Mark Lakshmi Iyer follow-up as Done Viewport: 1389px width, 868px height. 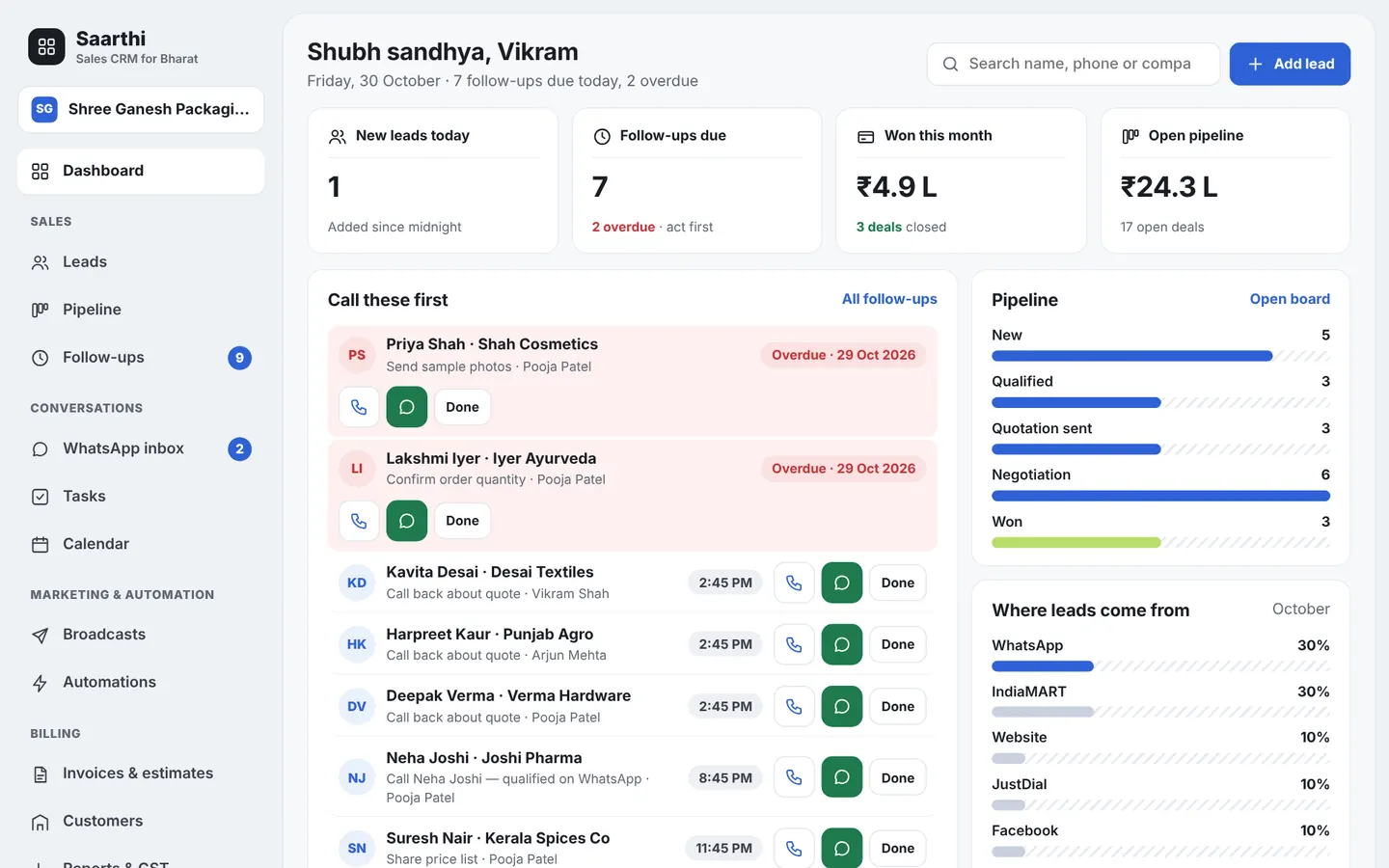point(462,521)
